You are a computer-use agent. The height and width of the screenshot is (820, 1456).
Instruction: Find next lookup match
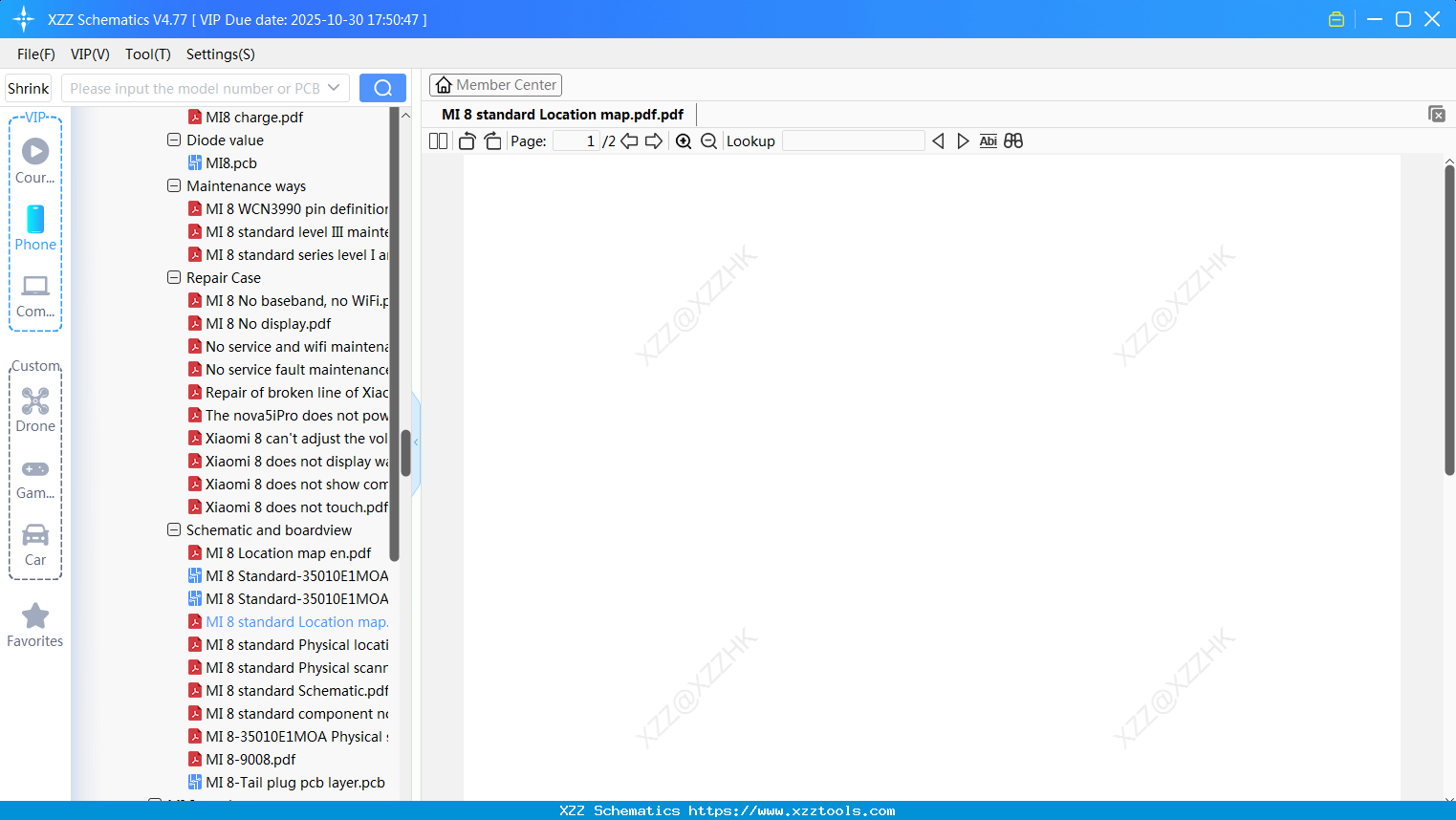[963, 140]
